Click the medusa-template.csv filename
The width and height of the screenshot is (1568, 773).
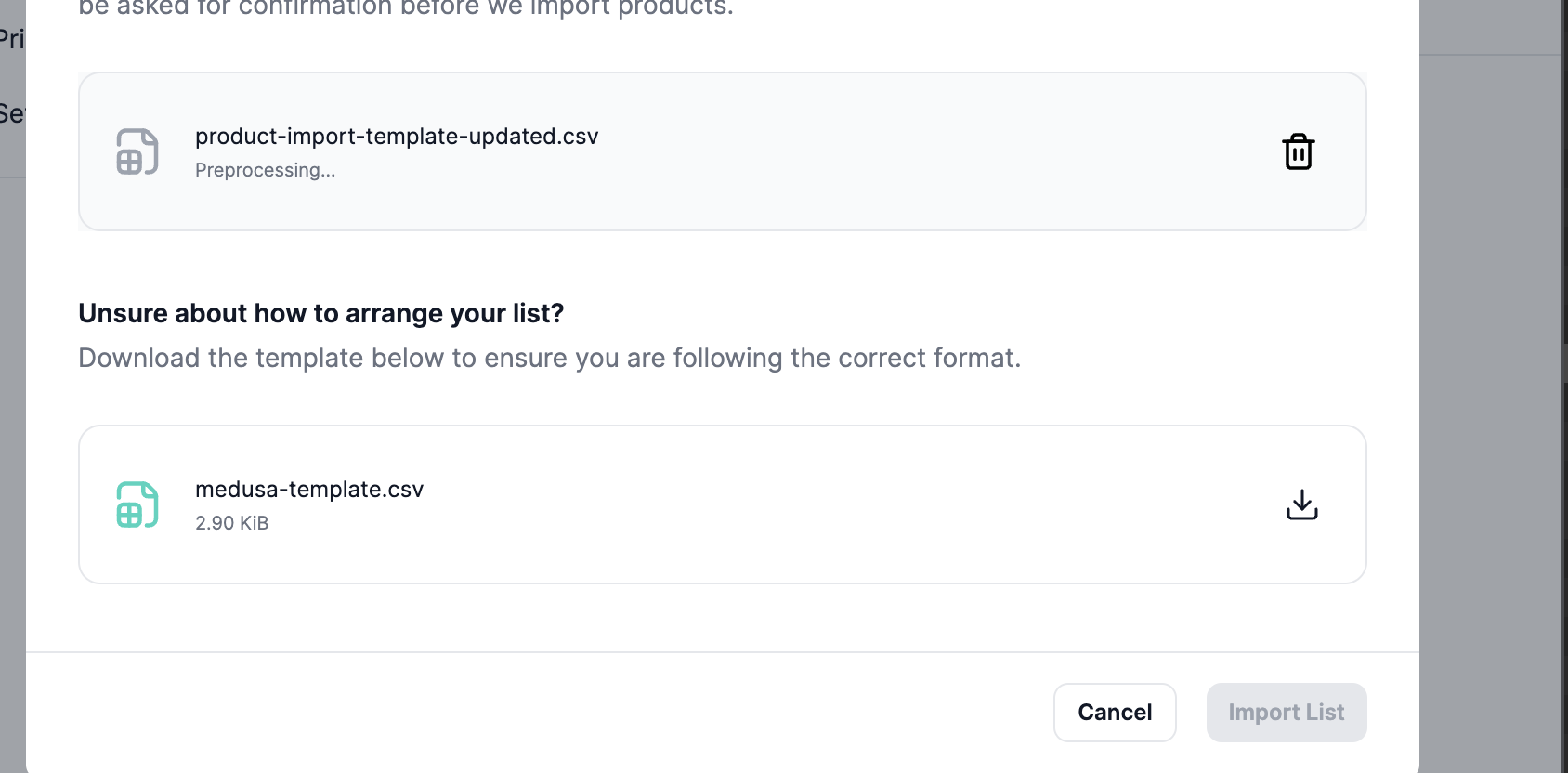click(x=308, y=489)
